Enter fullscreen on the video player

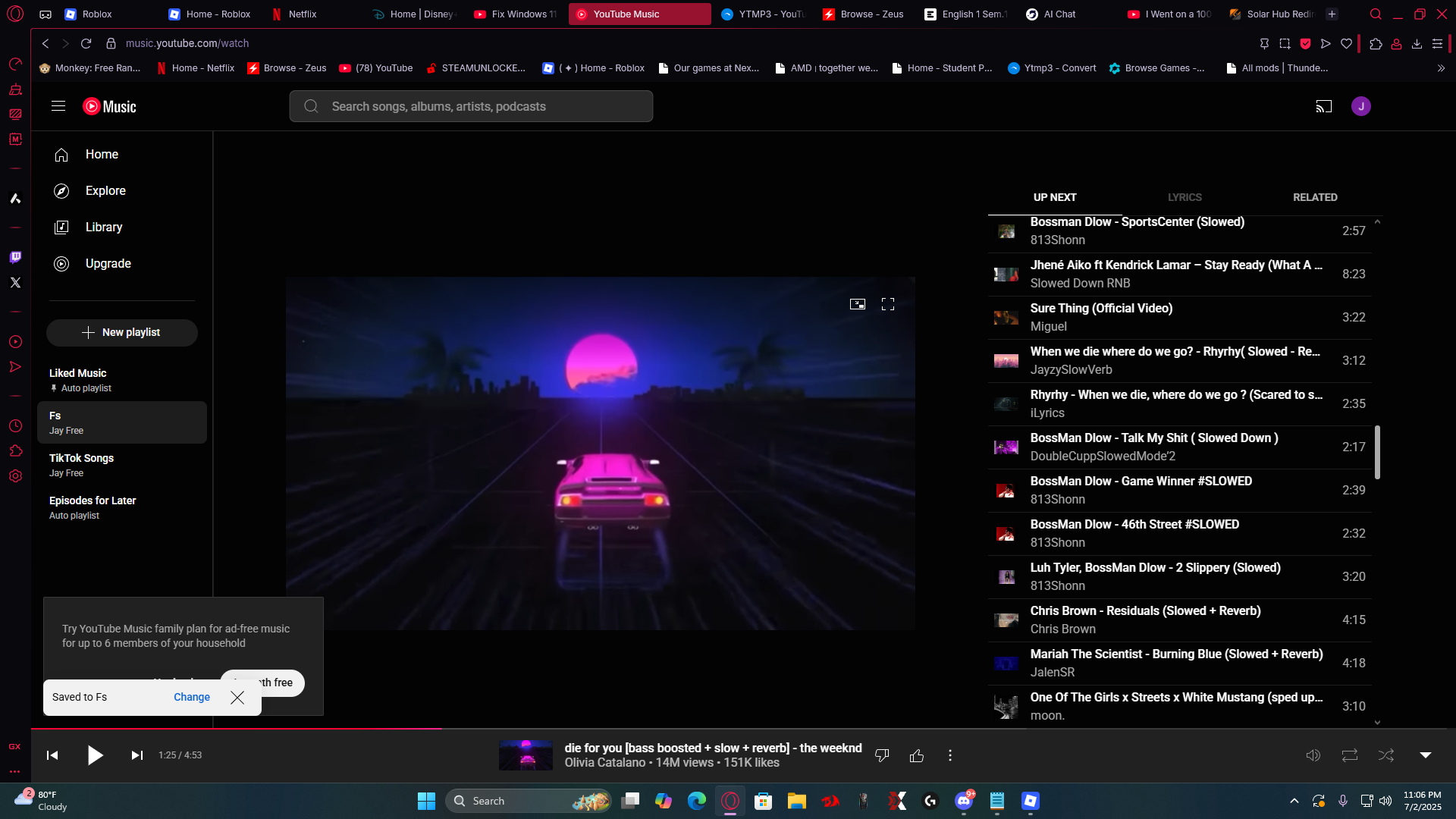tap(888, 304)
